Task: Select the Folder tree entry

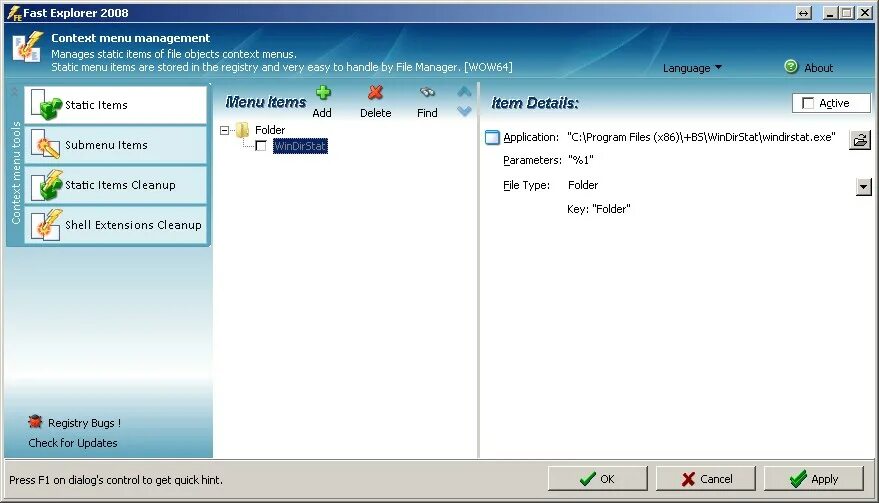Action: (270, 130)
